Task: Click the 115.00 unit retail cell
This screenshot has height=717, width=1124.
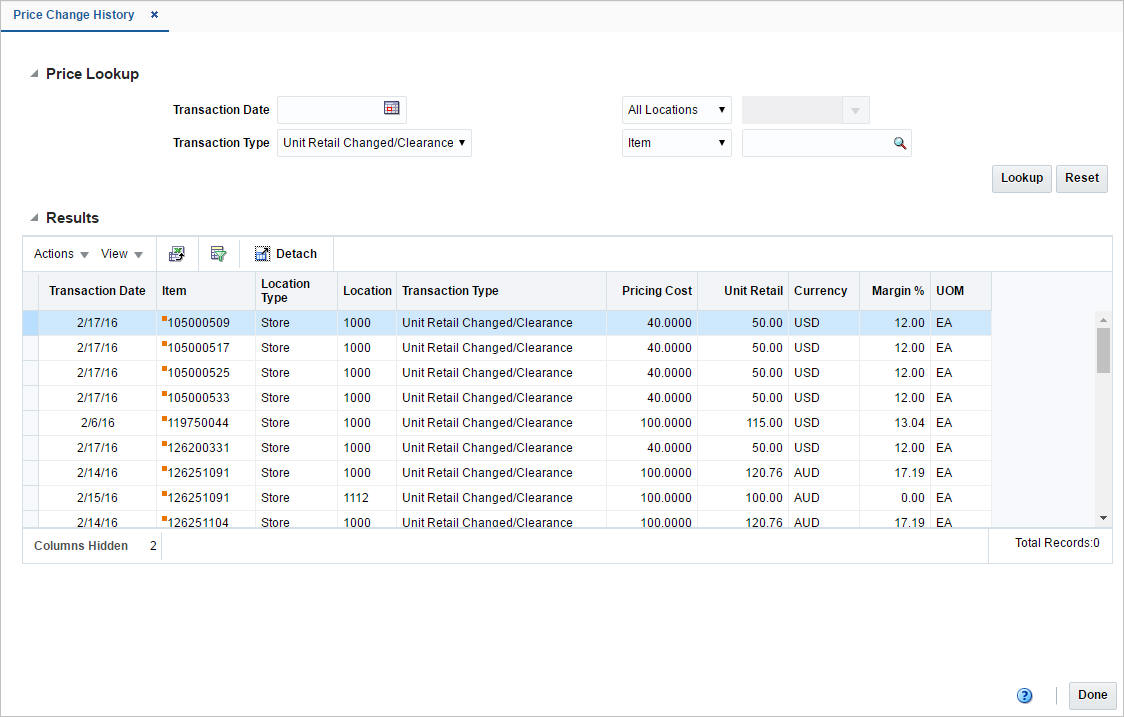Action: click(743, 423)
